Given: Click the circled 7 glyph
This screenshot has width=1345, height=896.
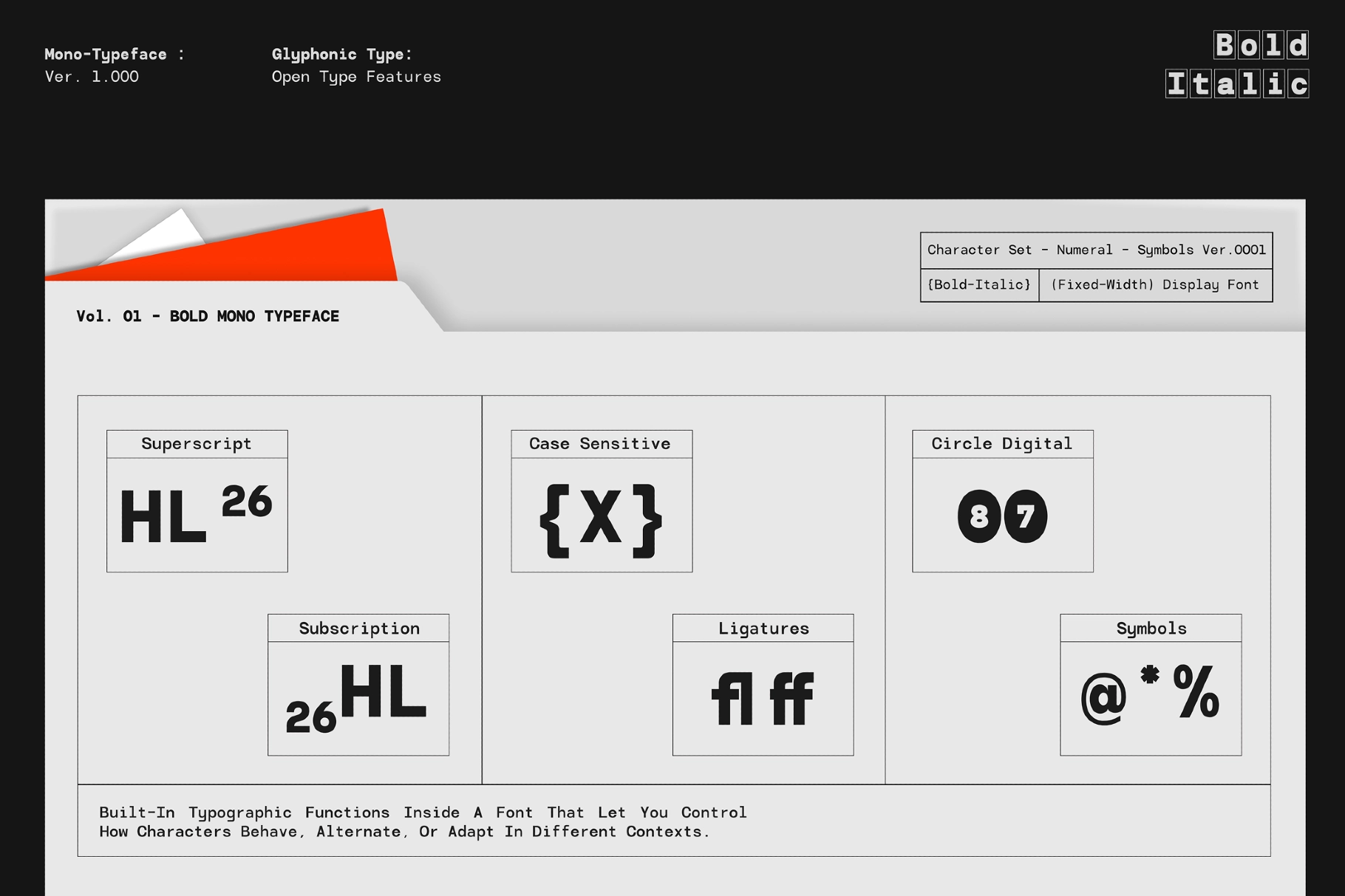Looking at the screenshot, I should 1025,516.
